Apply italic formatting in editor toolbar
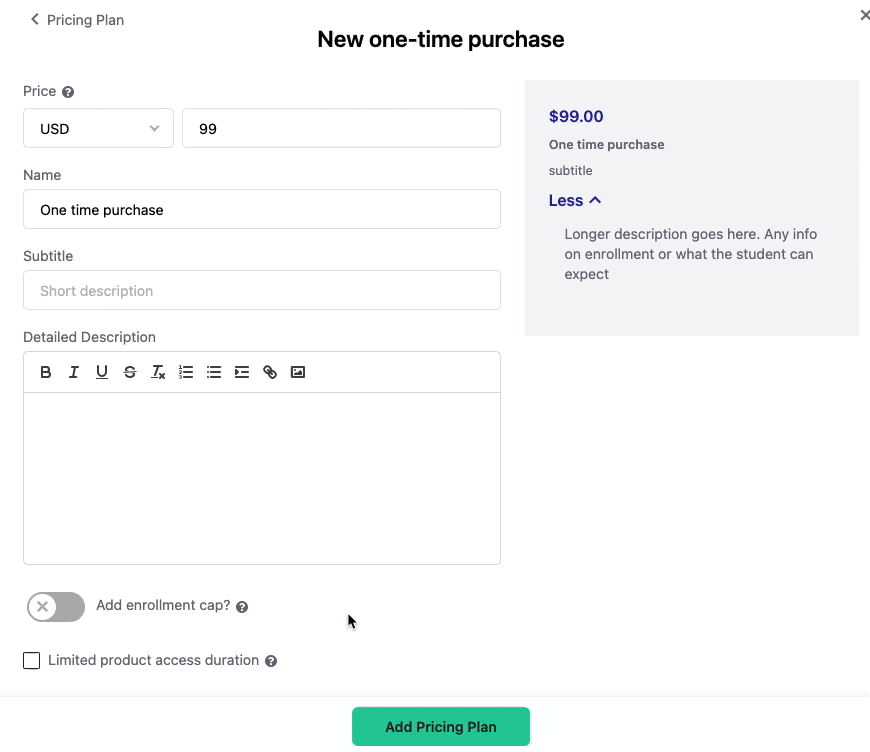Screen dimensions: 870x752 74,372
